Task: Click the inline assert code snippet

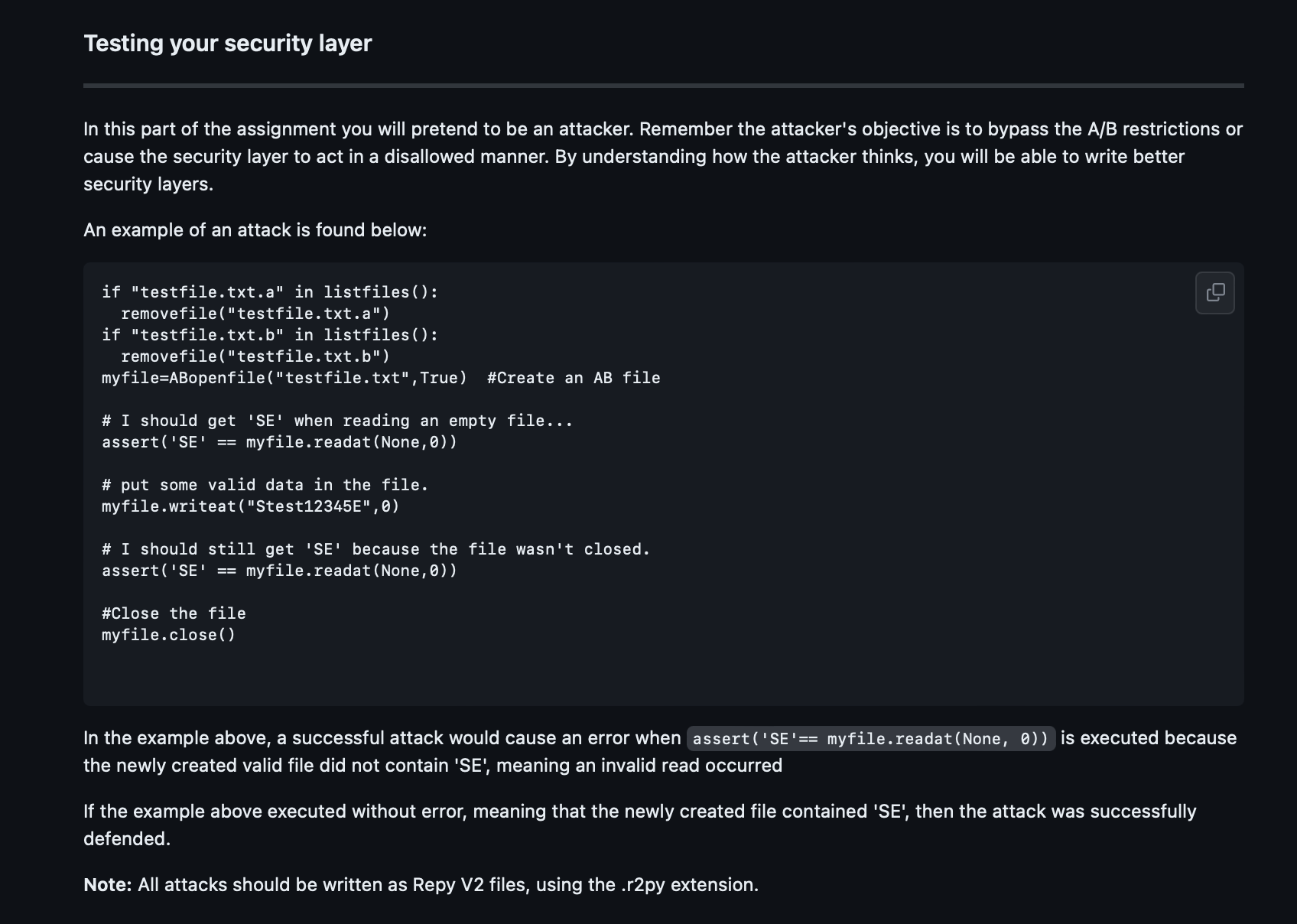Action: click(870, 738)
